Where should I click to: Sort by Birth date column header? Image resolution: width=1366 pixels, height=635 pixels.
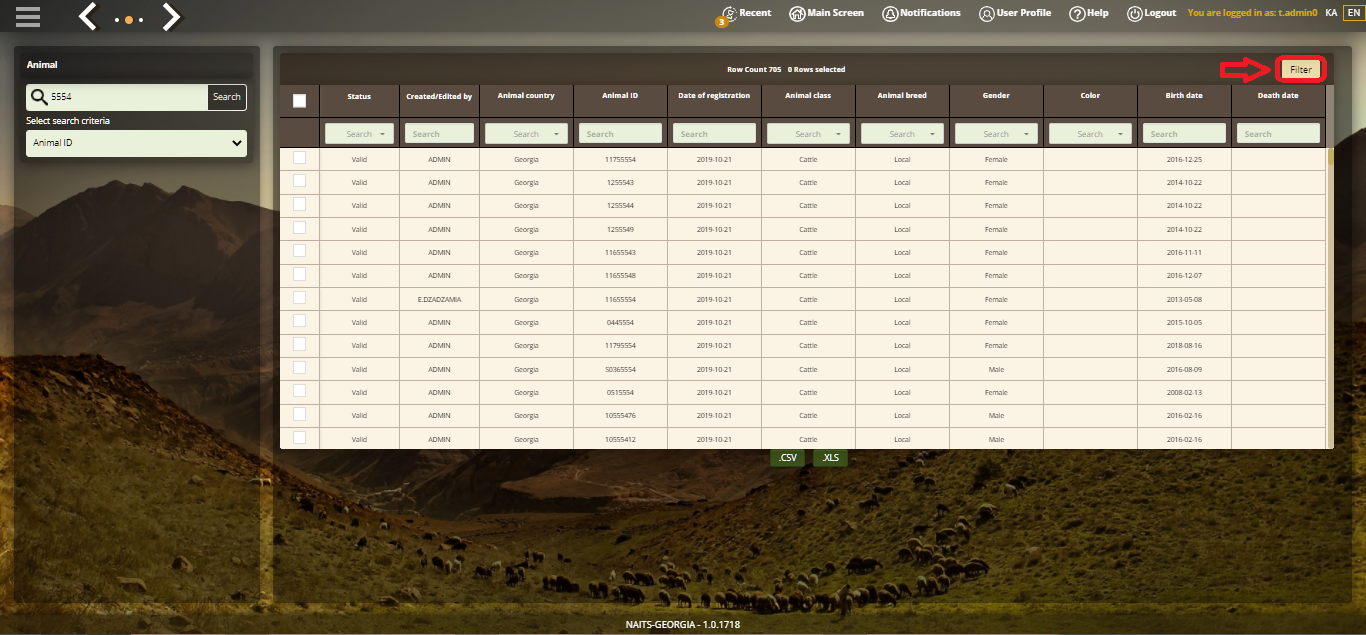1184,96
